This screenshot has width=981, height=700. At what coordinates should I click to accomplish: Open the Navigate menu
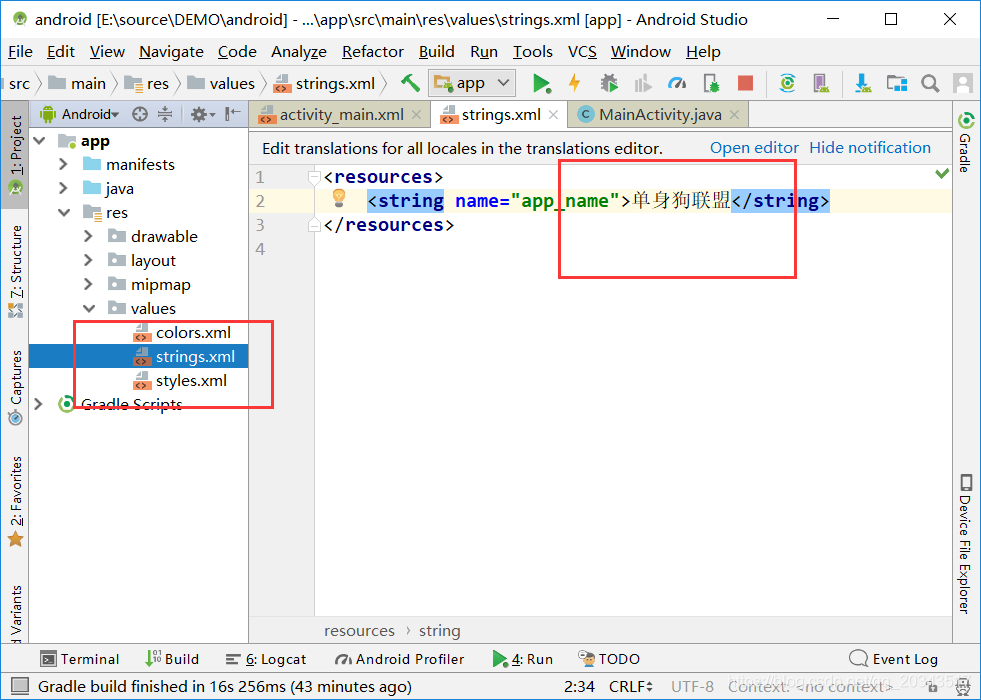tap(171, 51)
